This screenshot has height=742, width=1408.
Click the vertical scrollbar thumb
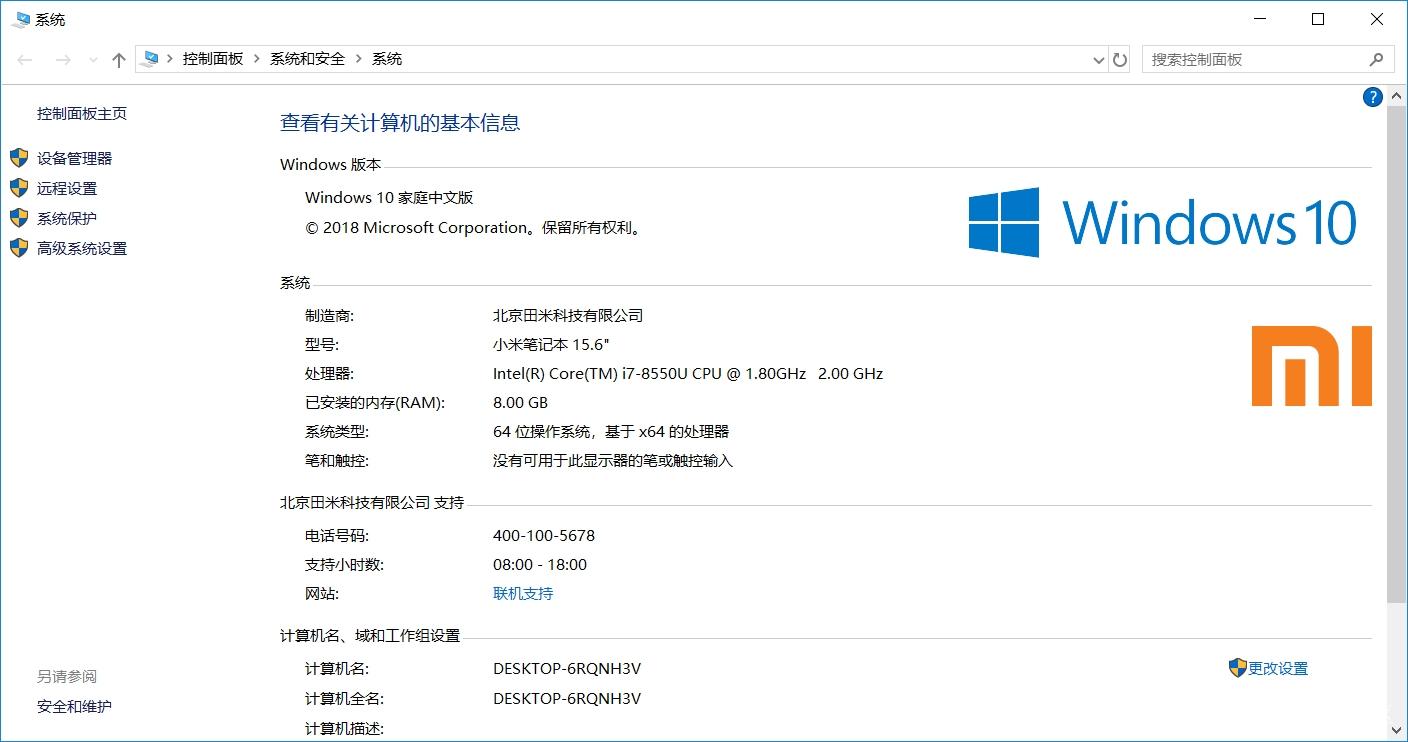pyautogui.click(x=1398, y=354)
